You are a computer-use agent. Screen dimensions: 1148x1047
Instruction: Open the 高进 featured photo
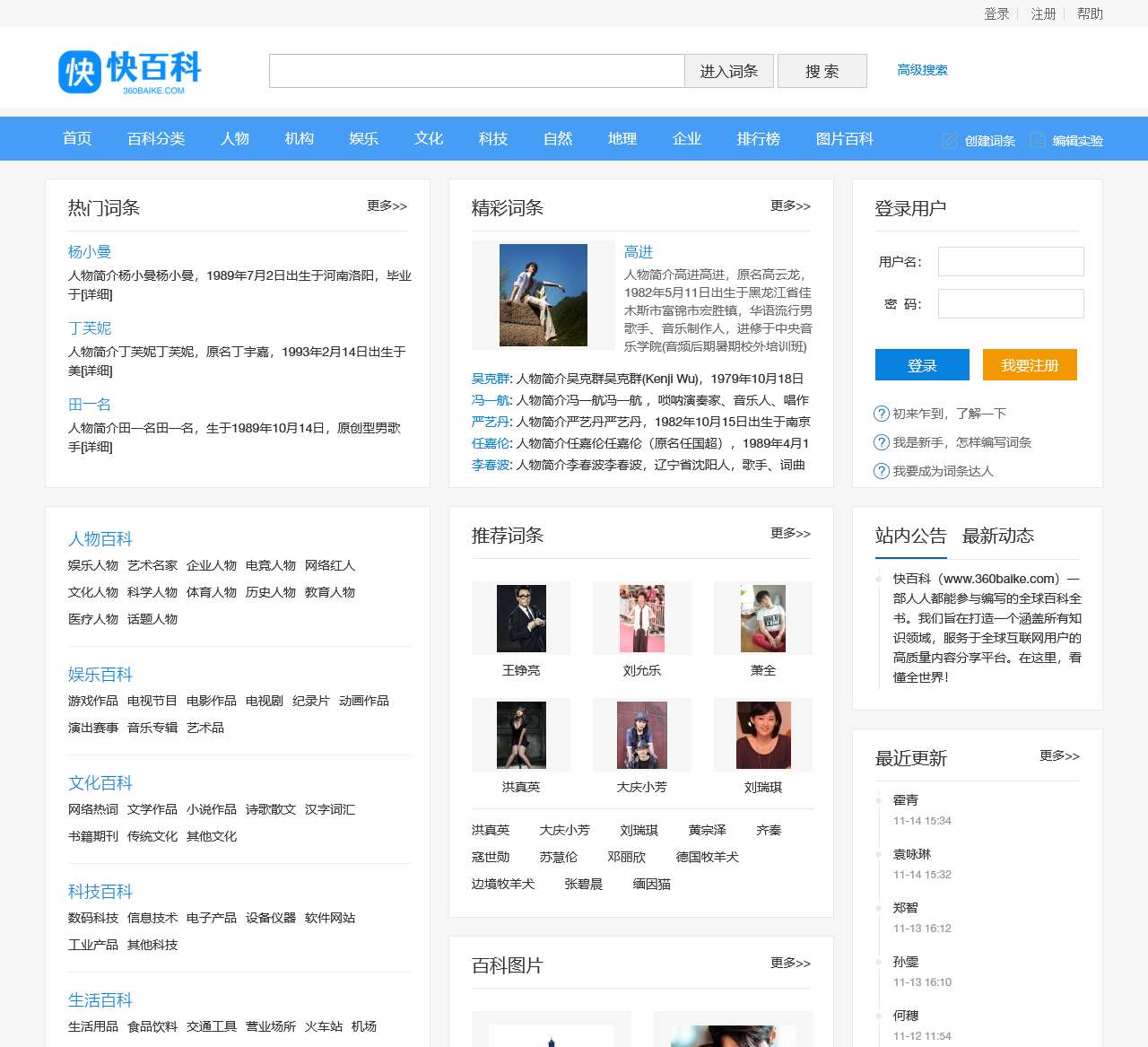(x=544, y=295)
